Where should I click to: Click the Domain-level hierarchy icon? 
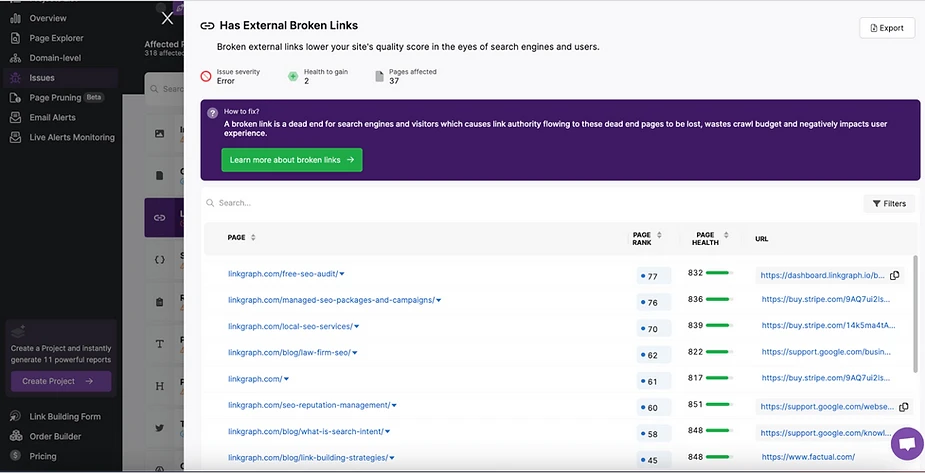pos(16,58)
